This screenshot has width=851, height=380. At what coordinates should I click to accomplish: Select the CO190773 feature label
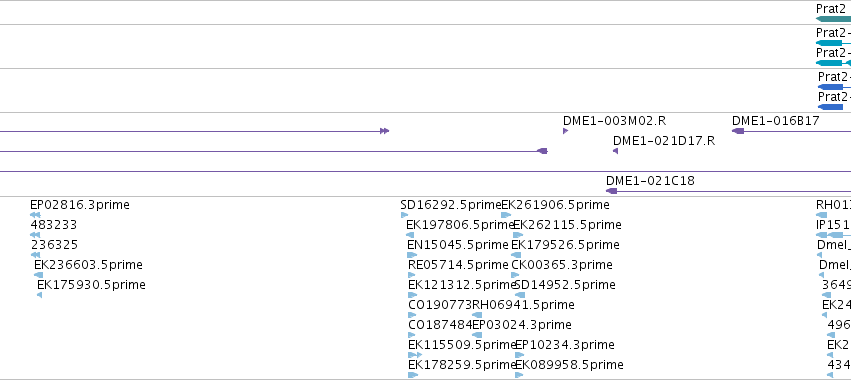tap(440, 305)
